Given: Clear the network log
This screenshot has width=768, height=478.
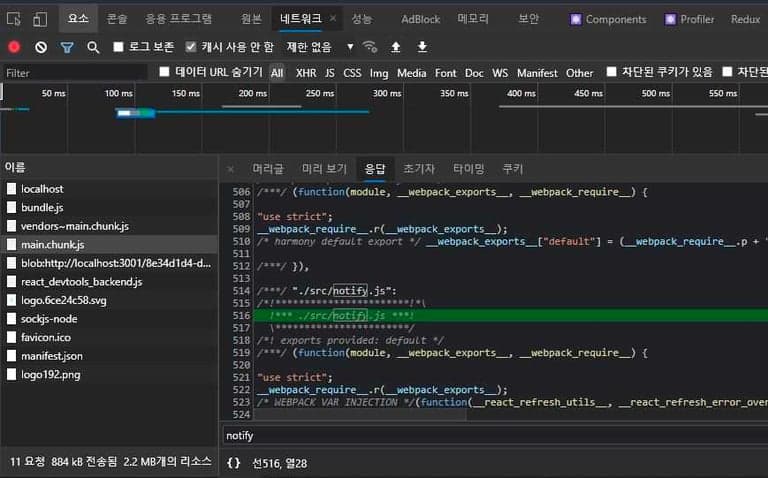Looking at the screenshot, I should pos(41,47).
